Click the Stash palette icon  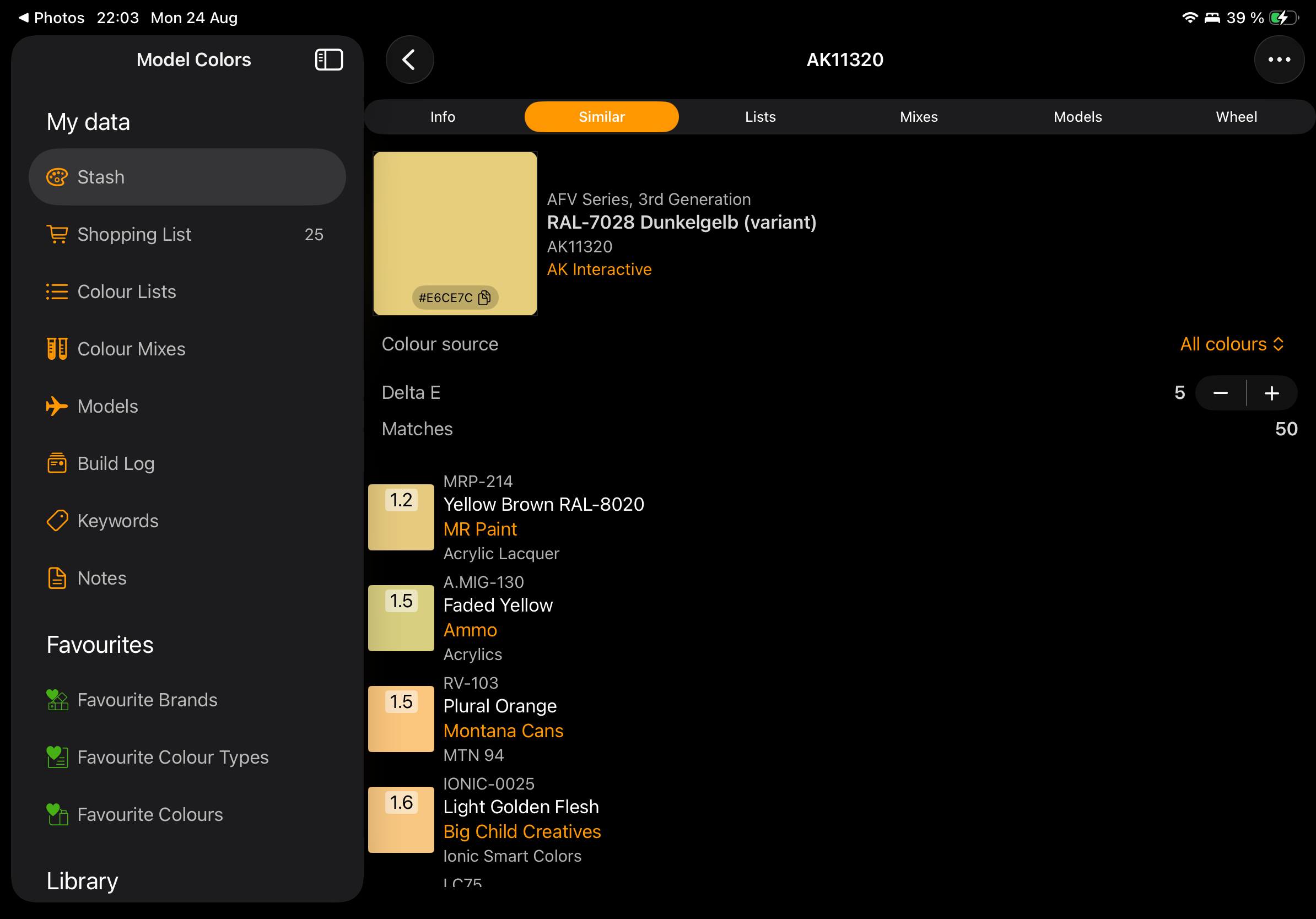click(57, 177)
